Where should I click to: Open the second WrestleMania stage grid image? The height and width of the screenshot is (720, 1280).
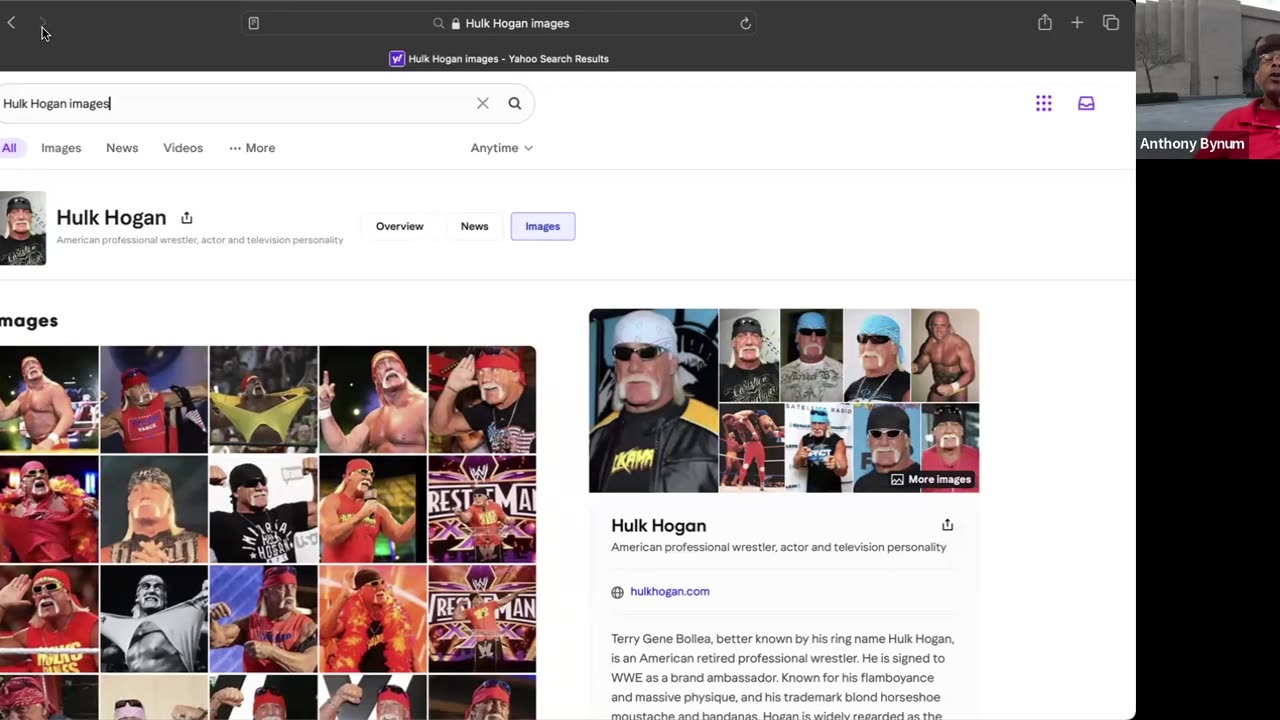click(482, 619)
